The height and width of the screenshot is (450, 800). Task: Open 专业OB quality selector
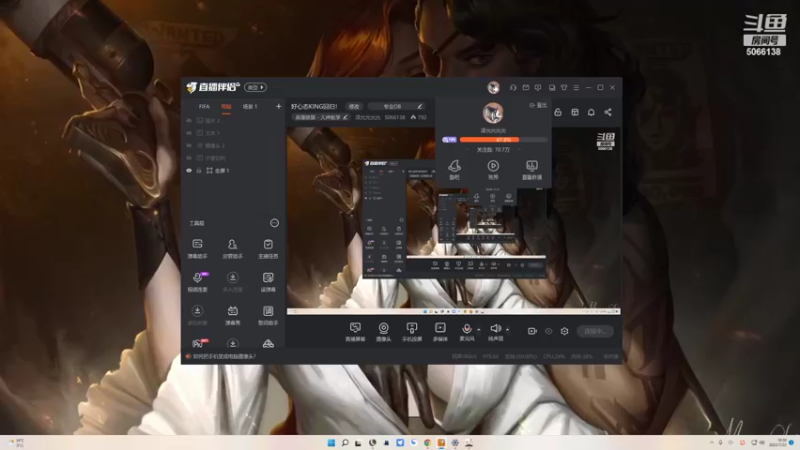(x=396, y=106)
